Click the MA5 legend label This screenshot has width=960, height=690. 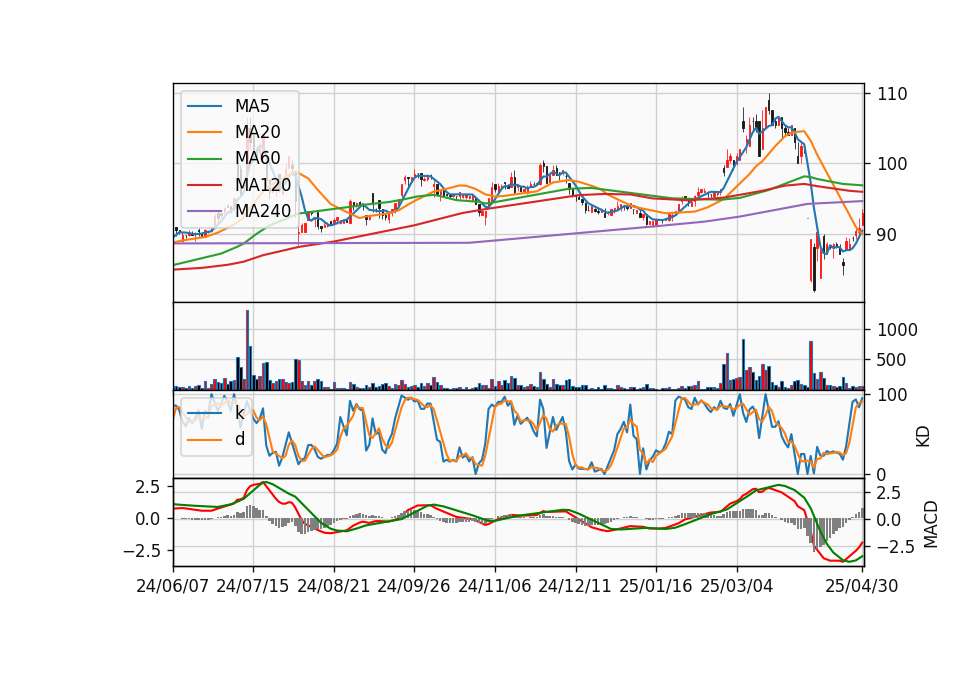coord(252,106)
